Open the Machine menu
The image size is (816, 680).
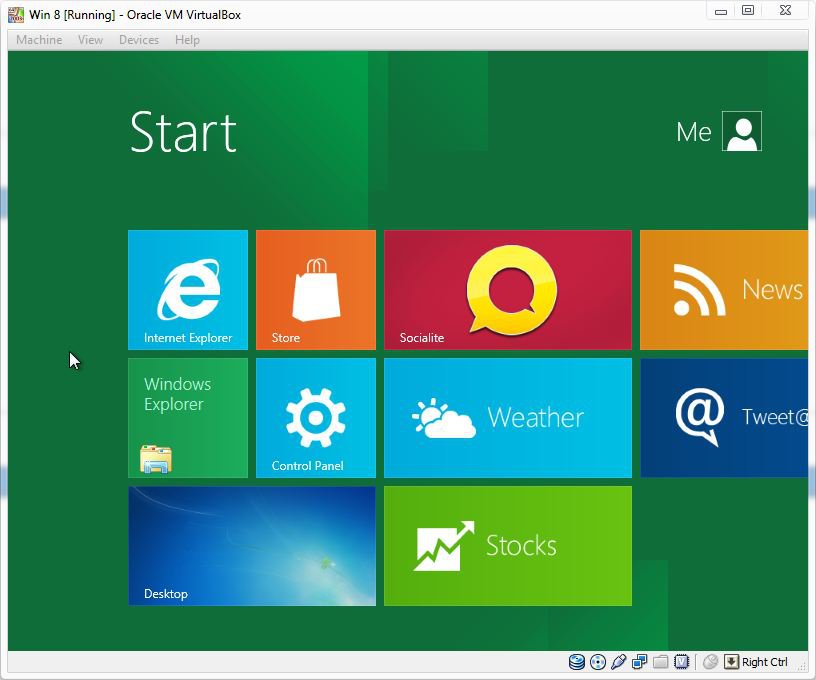39,40
